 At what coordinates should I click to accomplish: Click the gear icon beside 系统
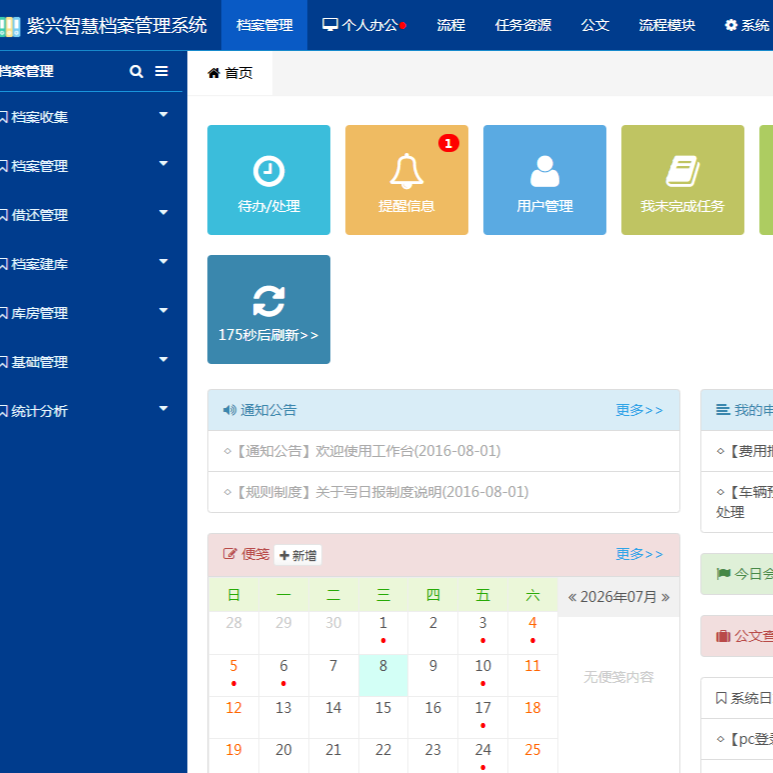point(731,25)
